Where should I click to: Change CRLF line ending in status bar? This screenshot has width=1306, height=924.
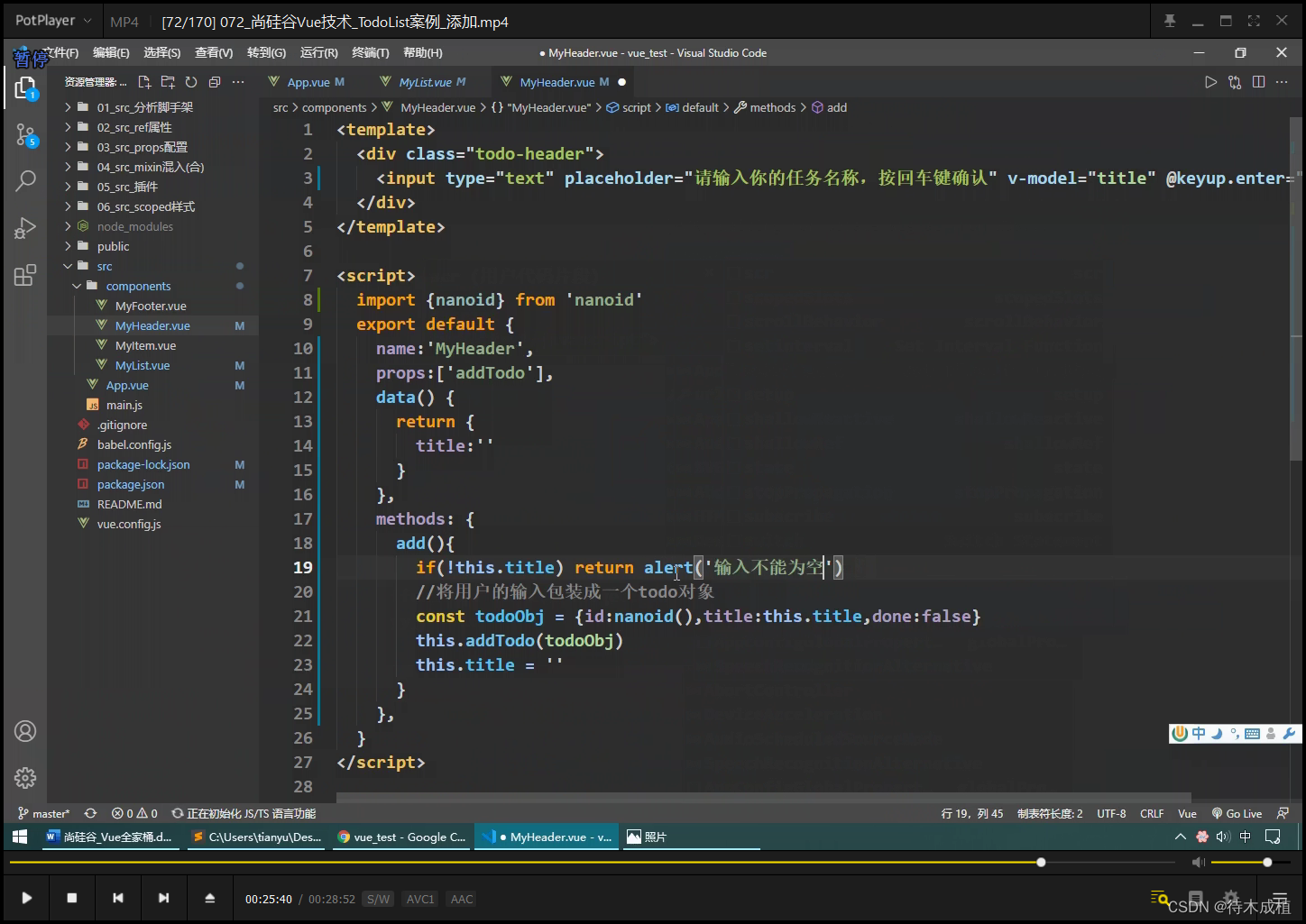(x=1152, y=813)
